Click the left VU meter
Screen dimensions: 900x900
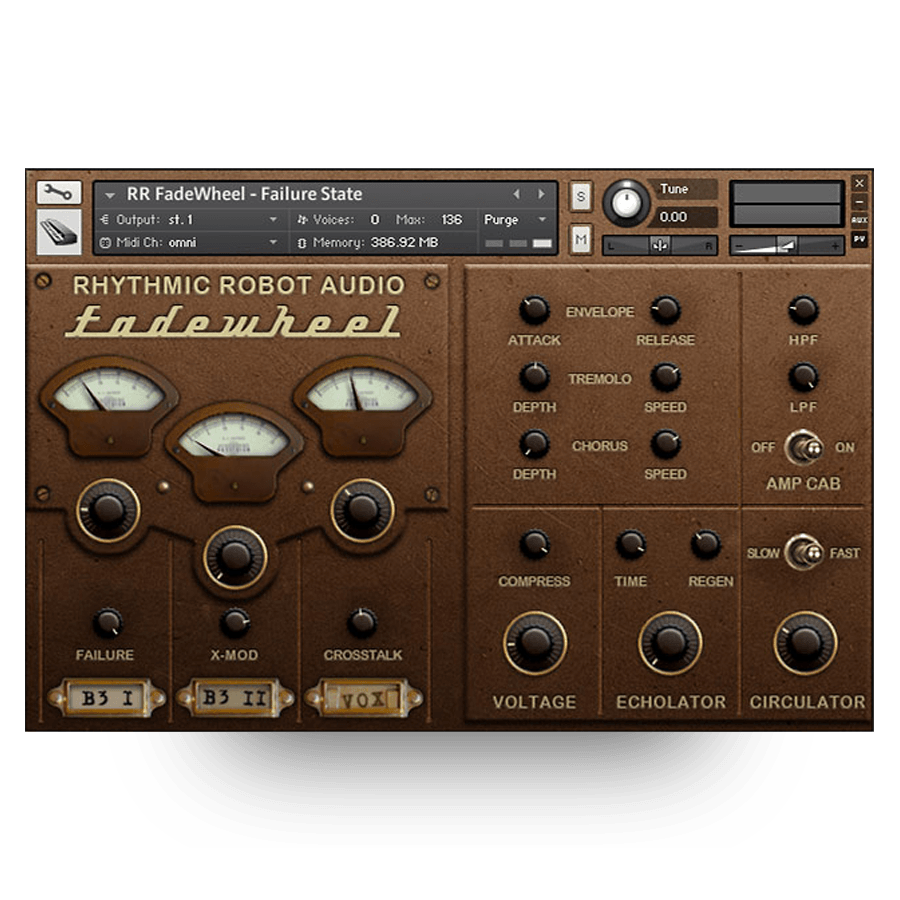[108, 404]
